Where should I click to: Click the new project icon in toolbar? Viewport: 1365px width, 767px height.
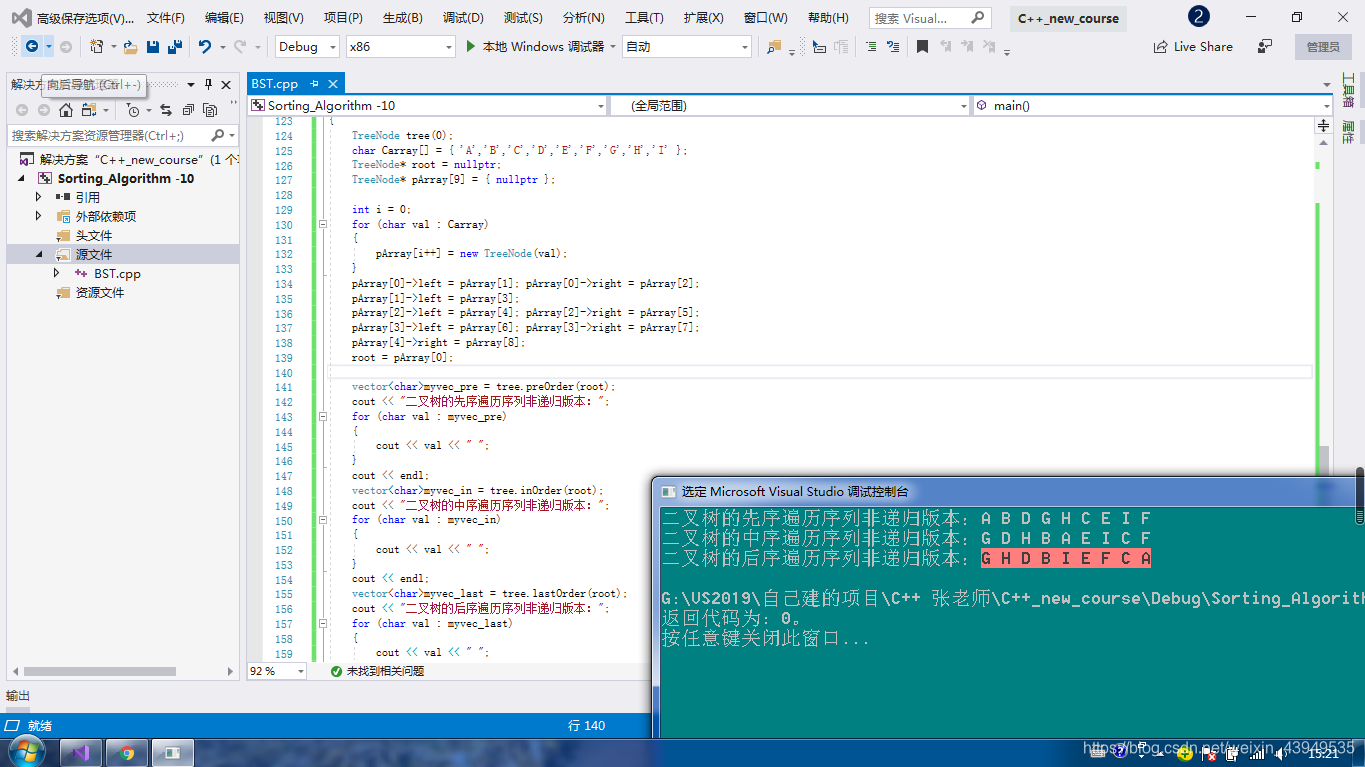(96, 46)
